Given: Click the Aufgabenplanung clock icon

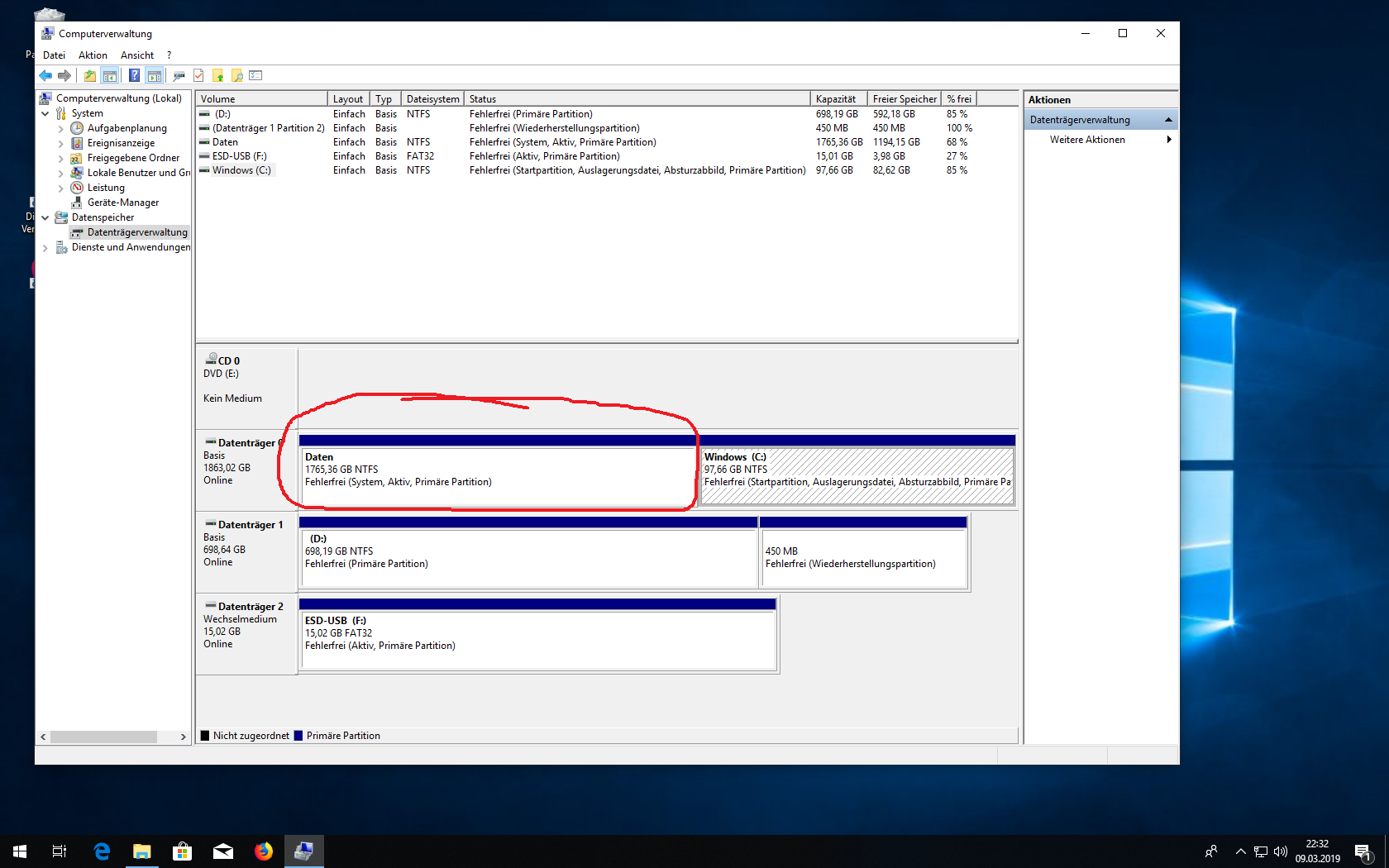Looking at the screenshot, I should [77, 128].
